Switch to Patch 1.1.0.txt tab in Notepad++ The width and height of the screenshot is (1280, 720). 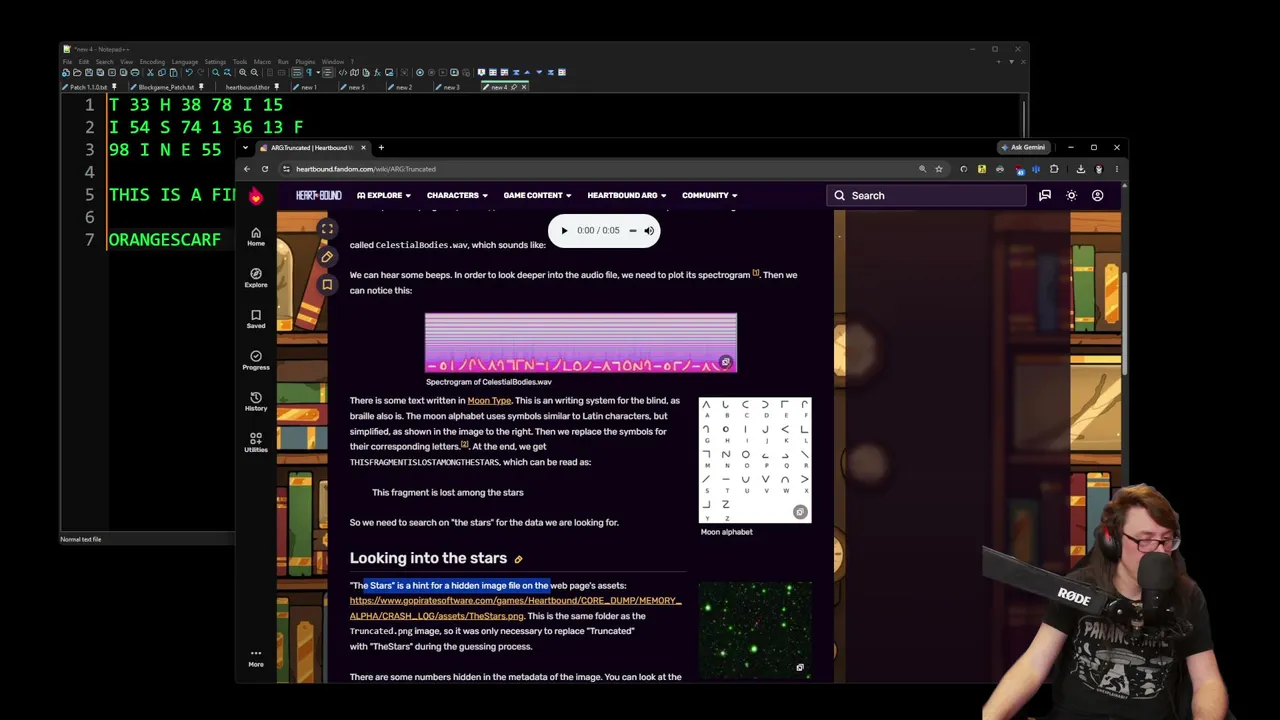coord(90,87)
